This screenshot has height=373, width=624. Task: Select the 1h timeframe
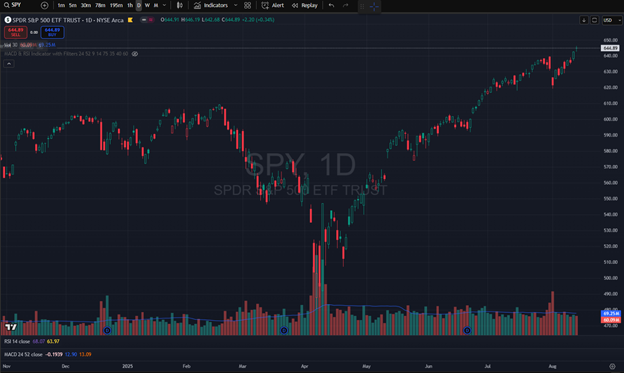click(x=130, y=5)
